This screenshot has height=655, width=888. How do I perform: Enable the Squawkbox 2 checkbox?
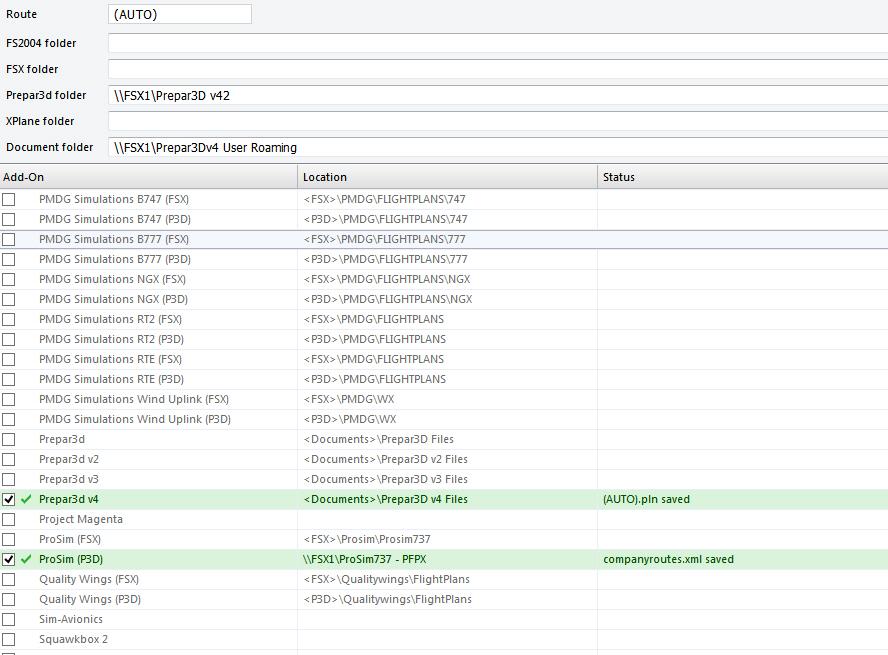point(9,639)
